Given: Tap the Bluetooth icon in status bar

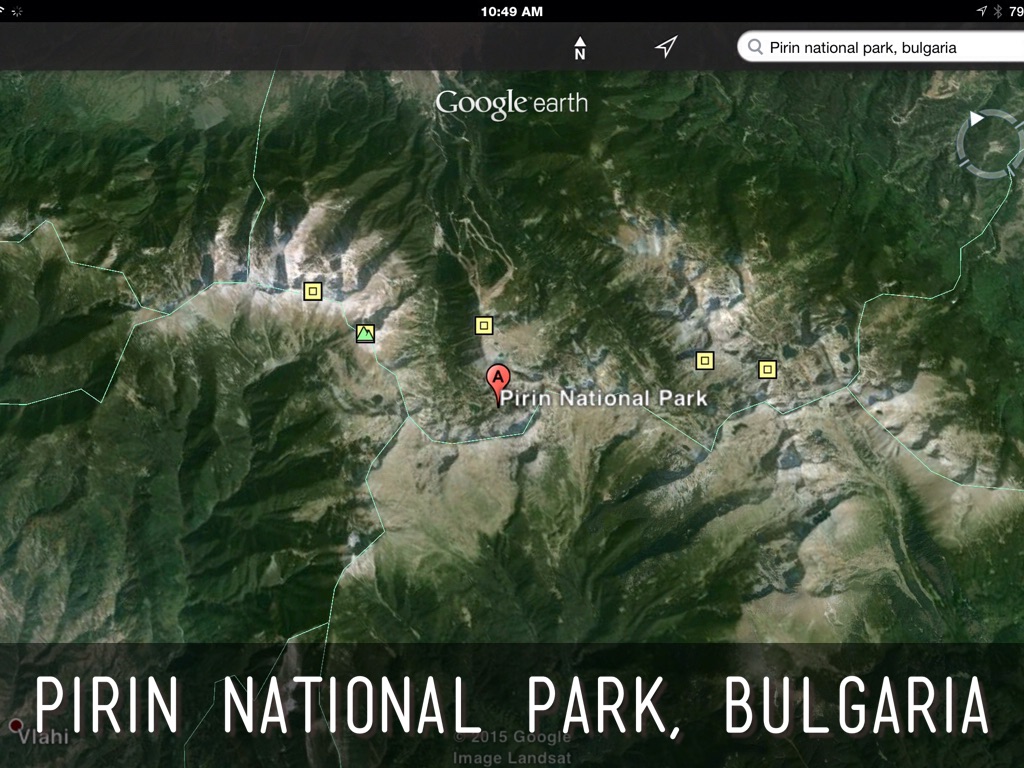Looking at the screenshot, I should (997, 11).
